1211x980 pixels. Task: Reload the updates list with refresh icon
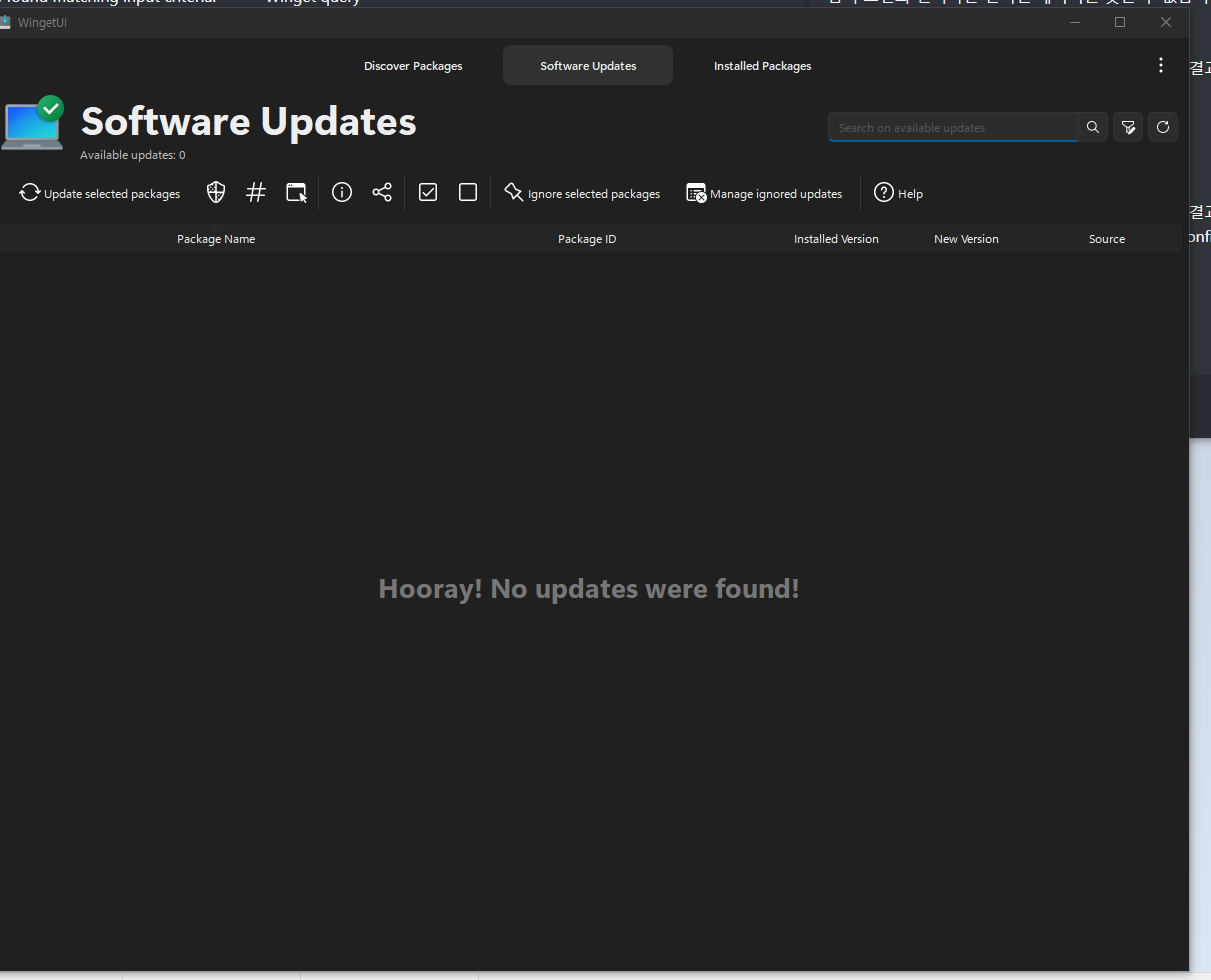[x=1163, y=127]
